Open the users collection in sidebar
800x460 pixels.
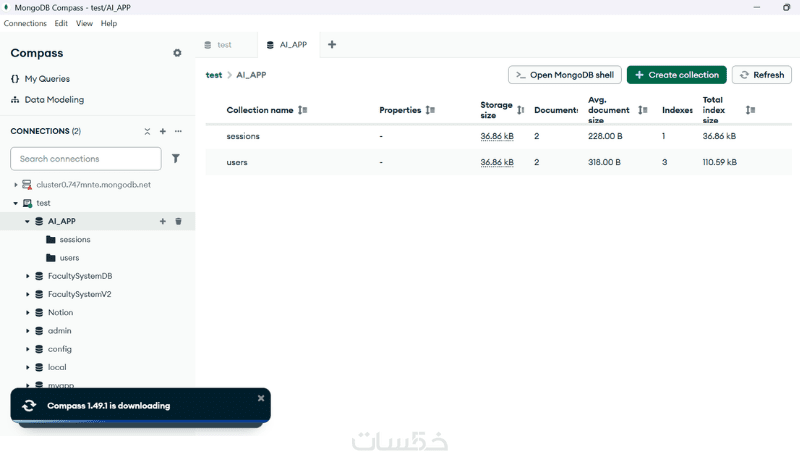coord(69,258)
